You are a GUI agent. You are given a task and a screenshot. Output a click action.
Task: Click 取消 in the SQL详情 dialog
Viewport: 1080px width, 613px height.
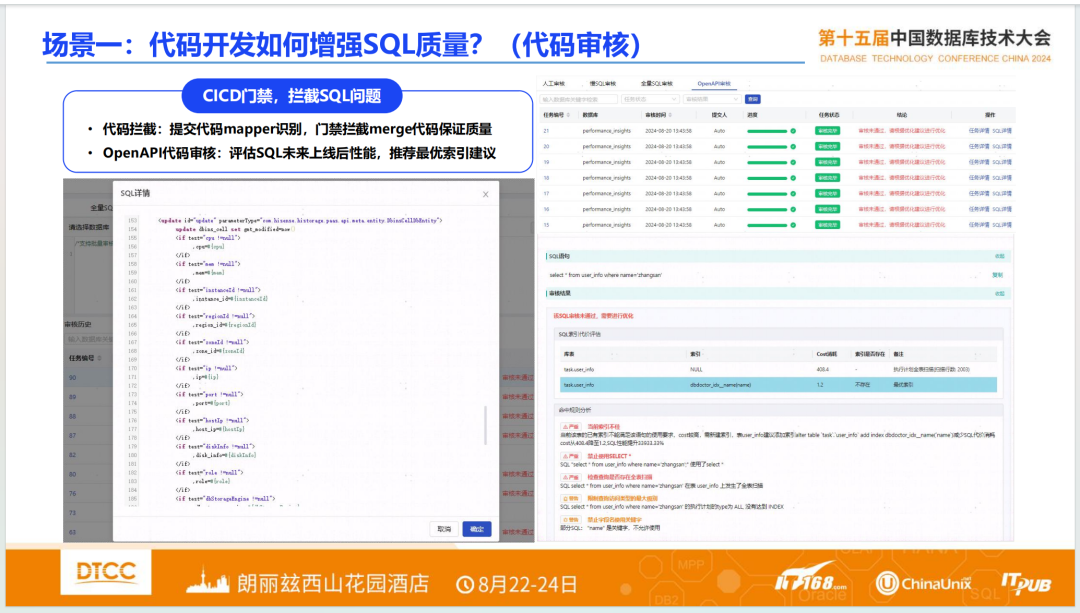[444, 529]
